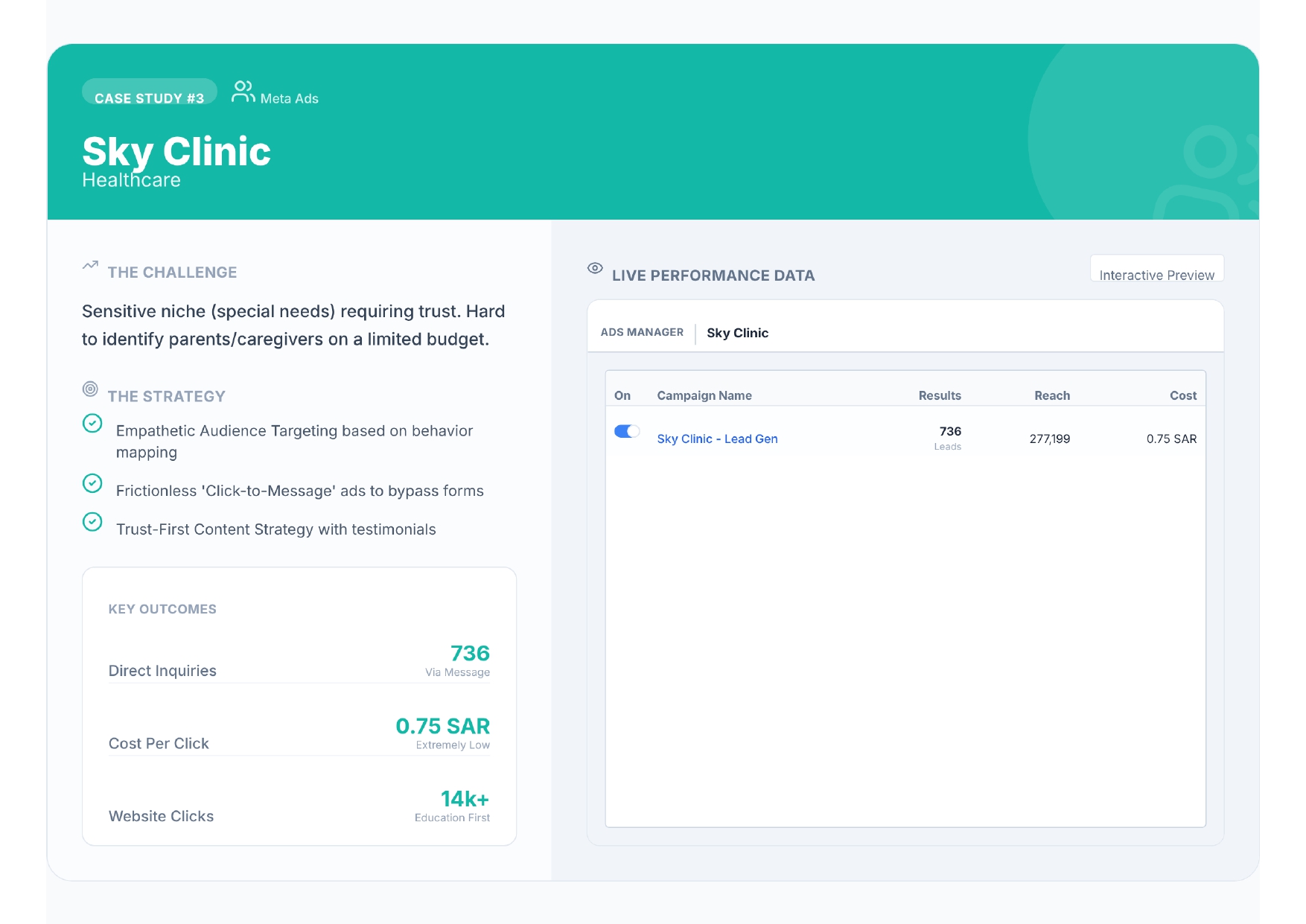Click the On column header
Screen dimensions: 1306x924
(622, 395)
